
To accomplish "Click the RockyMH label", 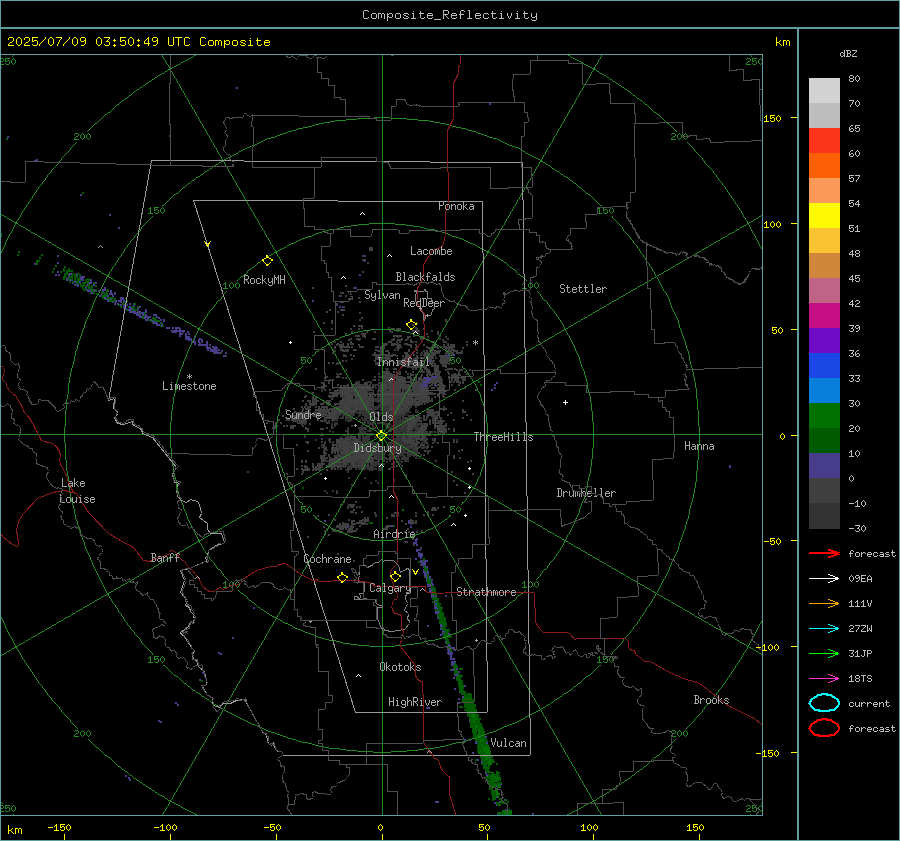I will pyautogui.click(x=264, y=280).
